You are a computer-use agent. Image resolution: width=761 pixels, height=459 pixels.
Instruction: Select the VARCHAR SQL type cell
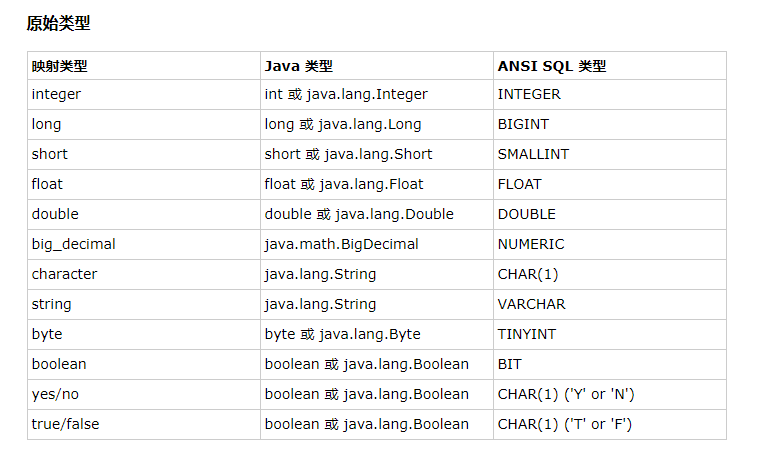(x=531, y=304)
